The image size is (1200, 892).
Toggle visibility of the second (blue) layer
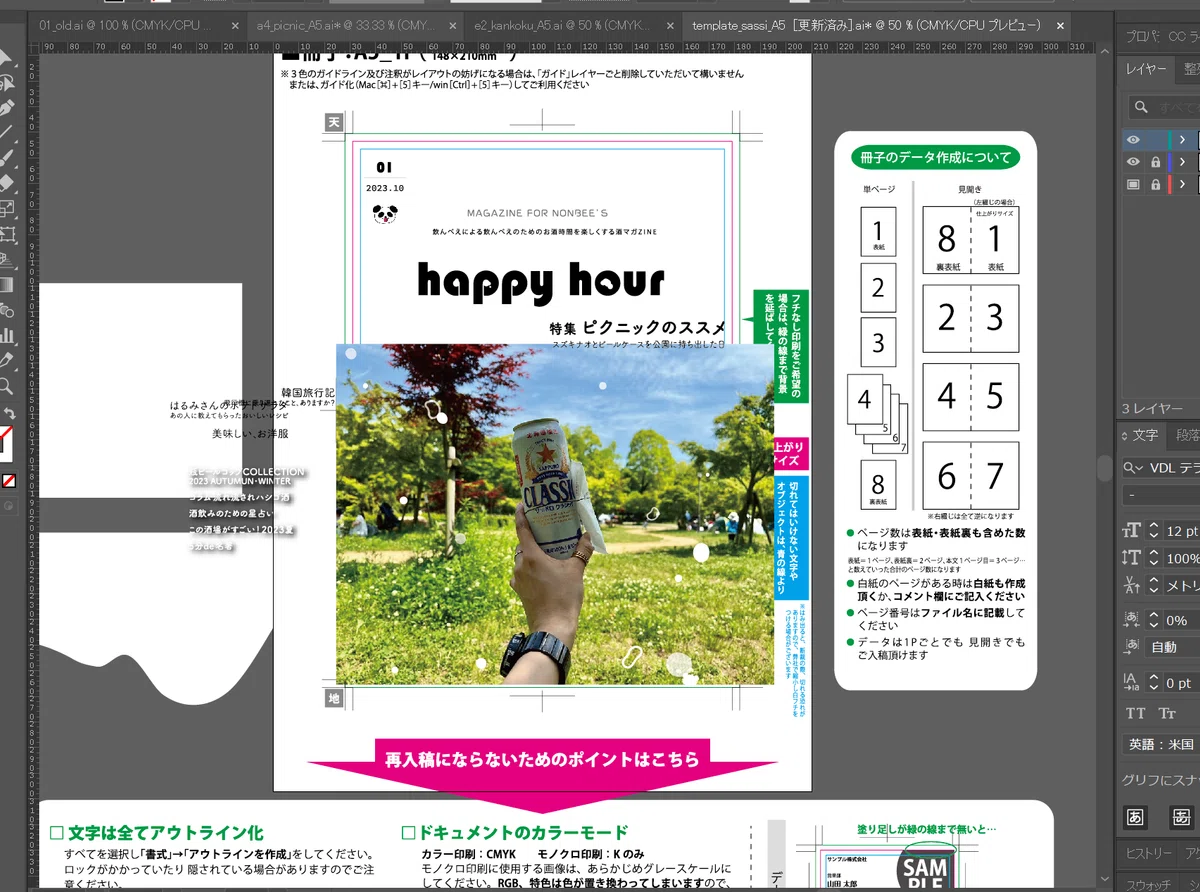click(x=1133, y=162)
